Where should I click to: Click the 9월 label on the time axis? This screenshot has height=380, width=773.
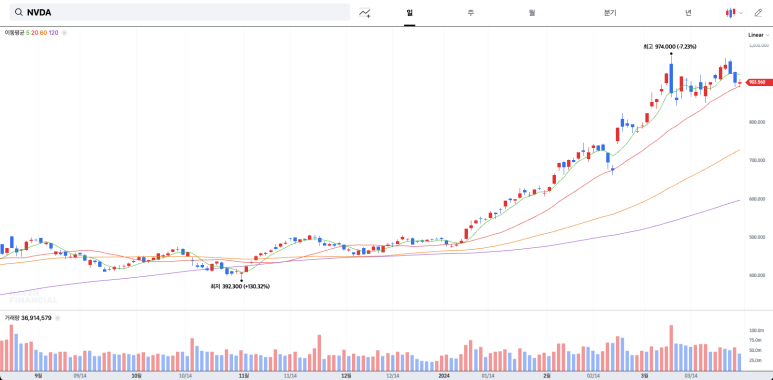(38, 376)
